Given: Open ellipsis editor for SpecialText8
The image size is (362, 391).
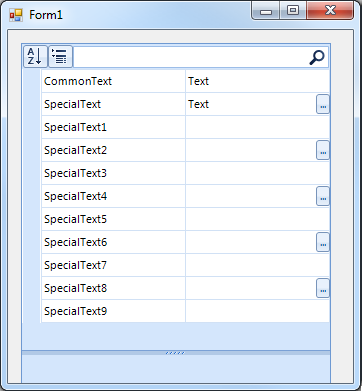Looking at the screenshot, I should coord(323,288).
